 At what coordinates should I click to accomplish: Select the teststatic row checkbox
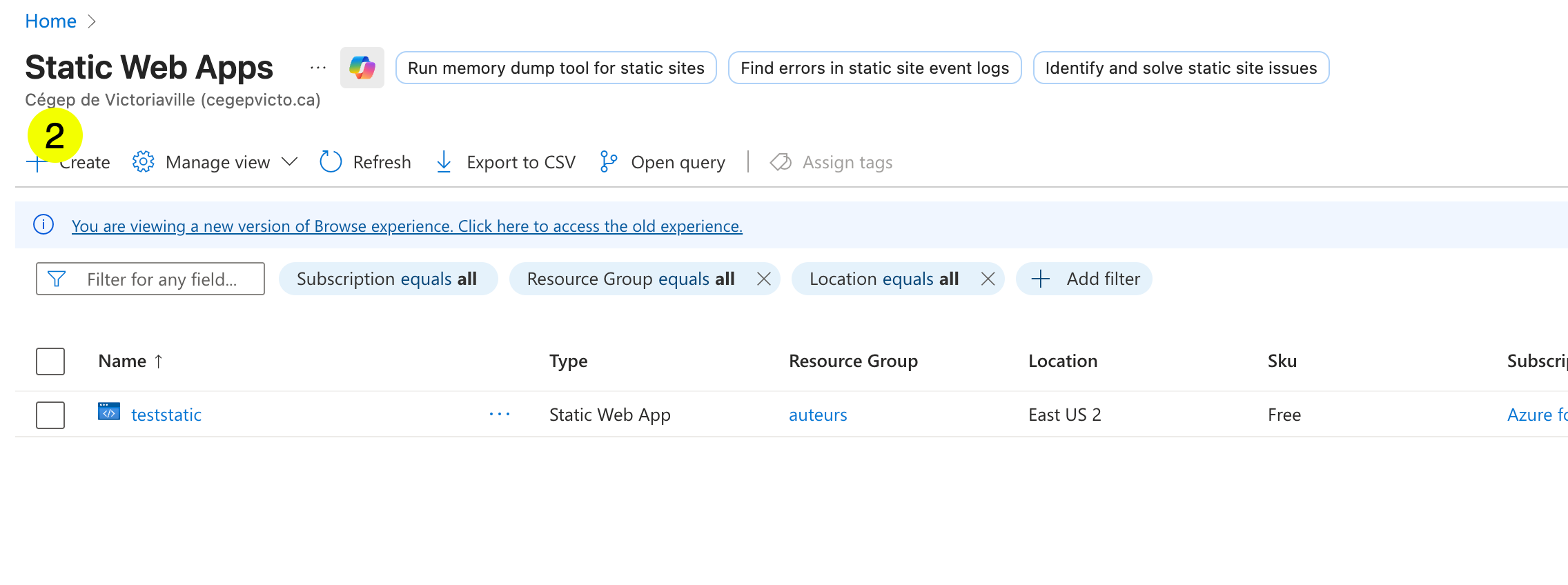pyautogui.click(x=50, y=415)
